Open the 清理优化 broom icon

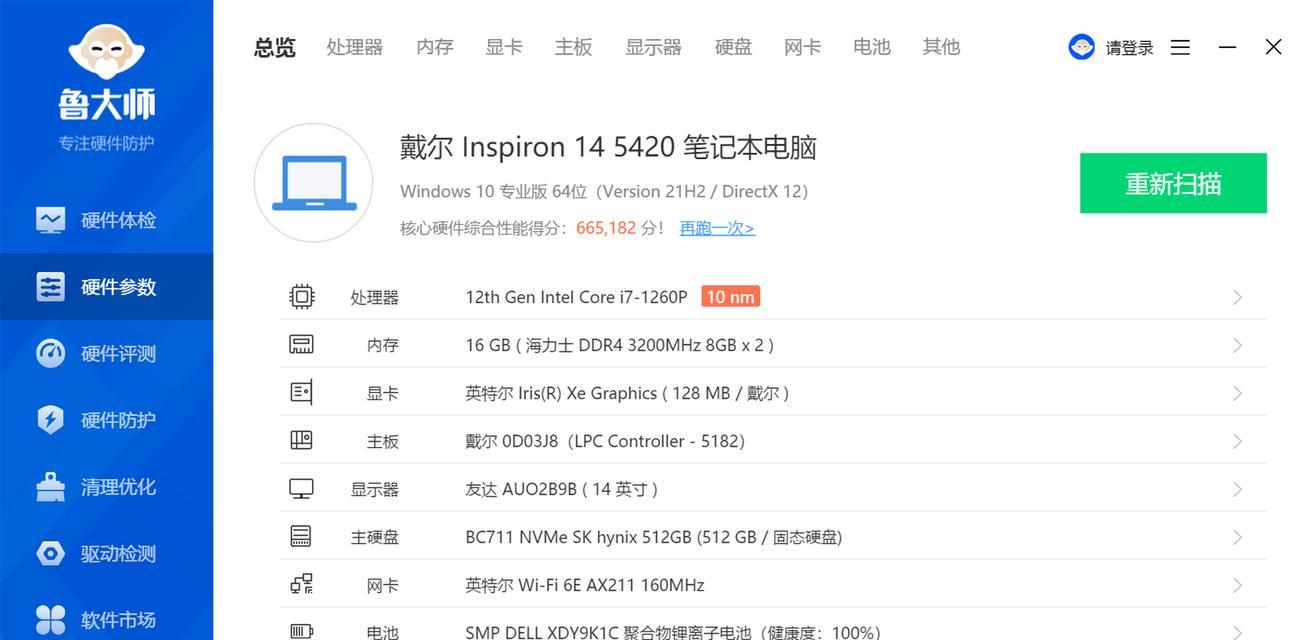(50, 487)
